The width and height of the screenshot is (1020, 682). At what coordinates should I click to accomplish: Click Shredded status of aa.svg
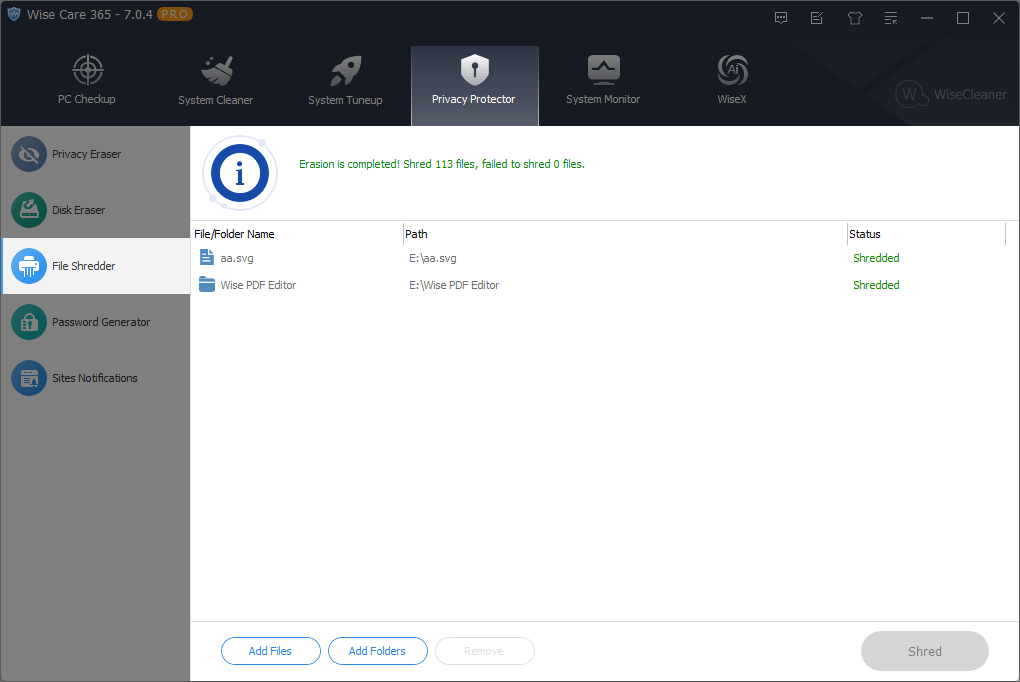[x=876, y=258]
